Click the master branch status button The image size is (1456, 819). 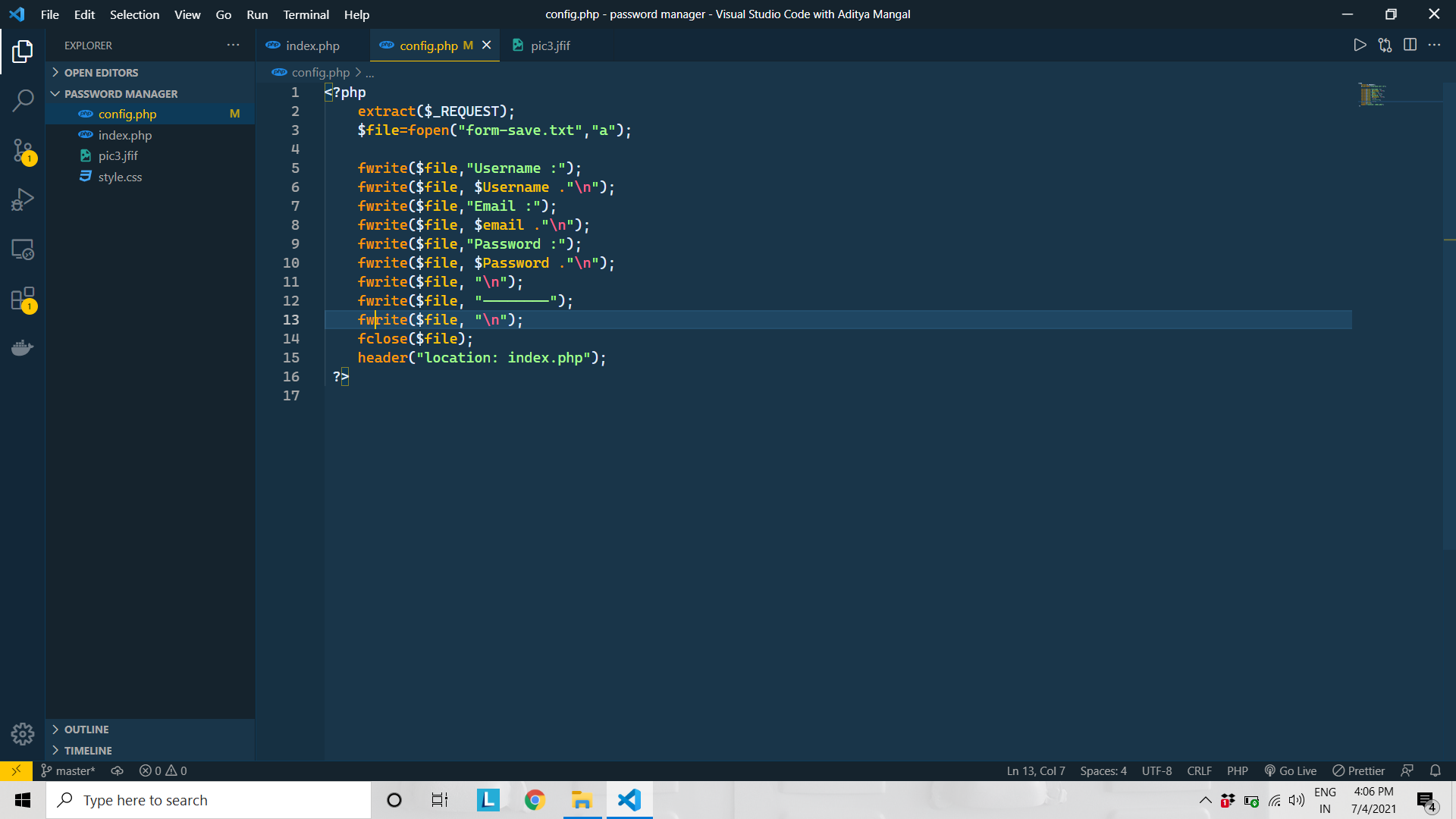click(x=68, y=770)
